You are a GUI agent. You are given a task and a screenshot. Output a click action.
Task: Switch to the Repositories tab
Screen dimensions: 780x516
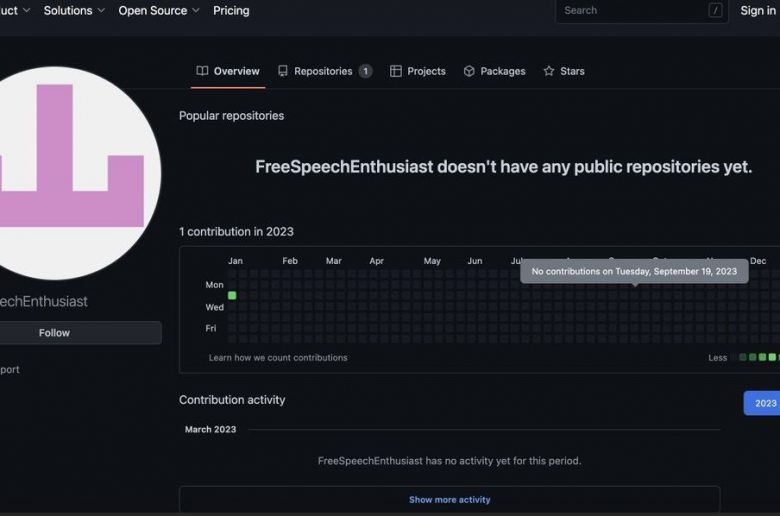tap(324, 71)
